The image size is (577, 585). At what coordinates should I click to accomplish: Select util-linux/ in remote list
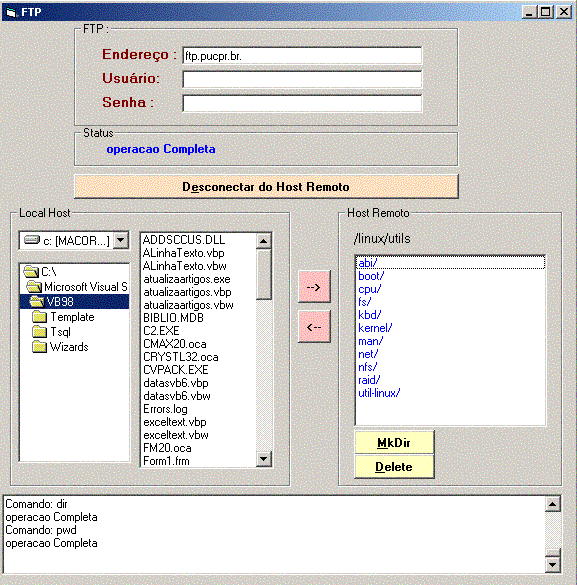(x=379, y=393)
